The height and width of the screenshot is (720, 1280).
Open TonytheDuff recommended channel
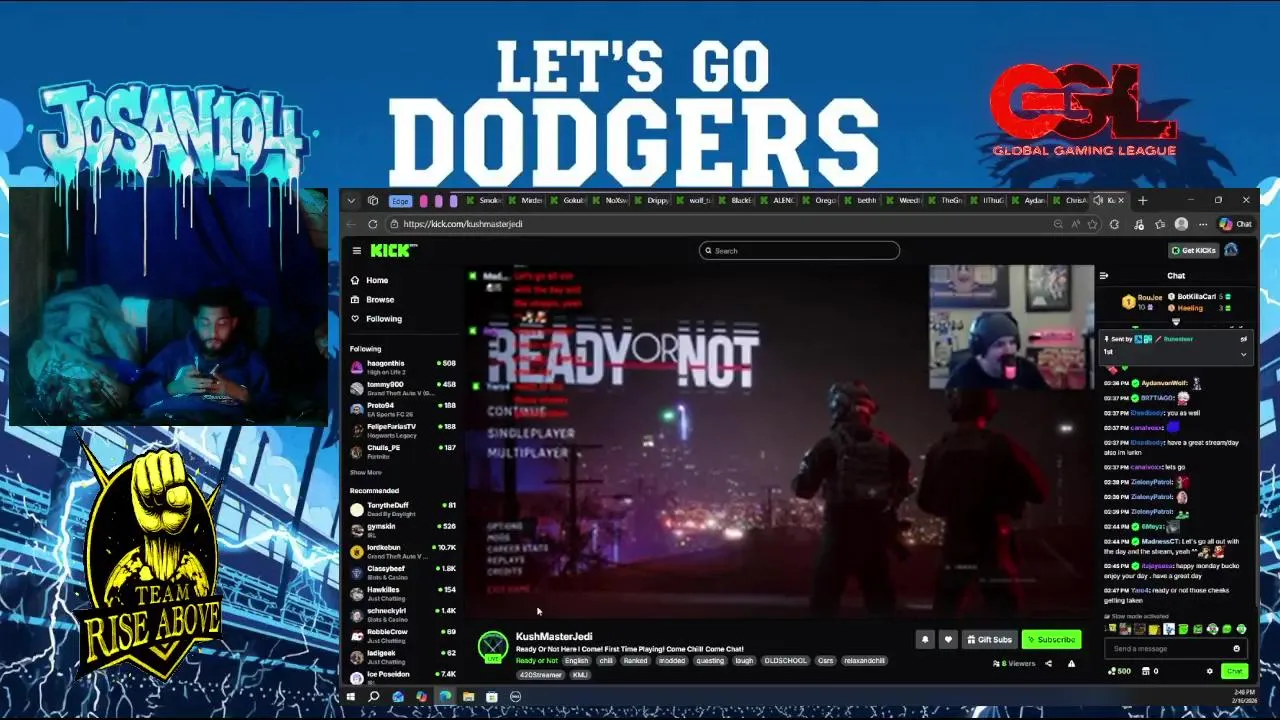[x=402, y=509]
